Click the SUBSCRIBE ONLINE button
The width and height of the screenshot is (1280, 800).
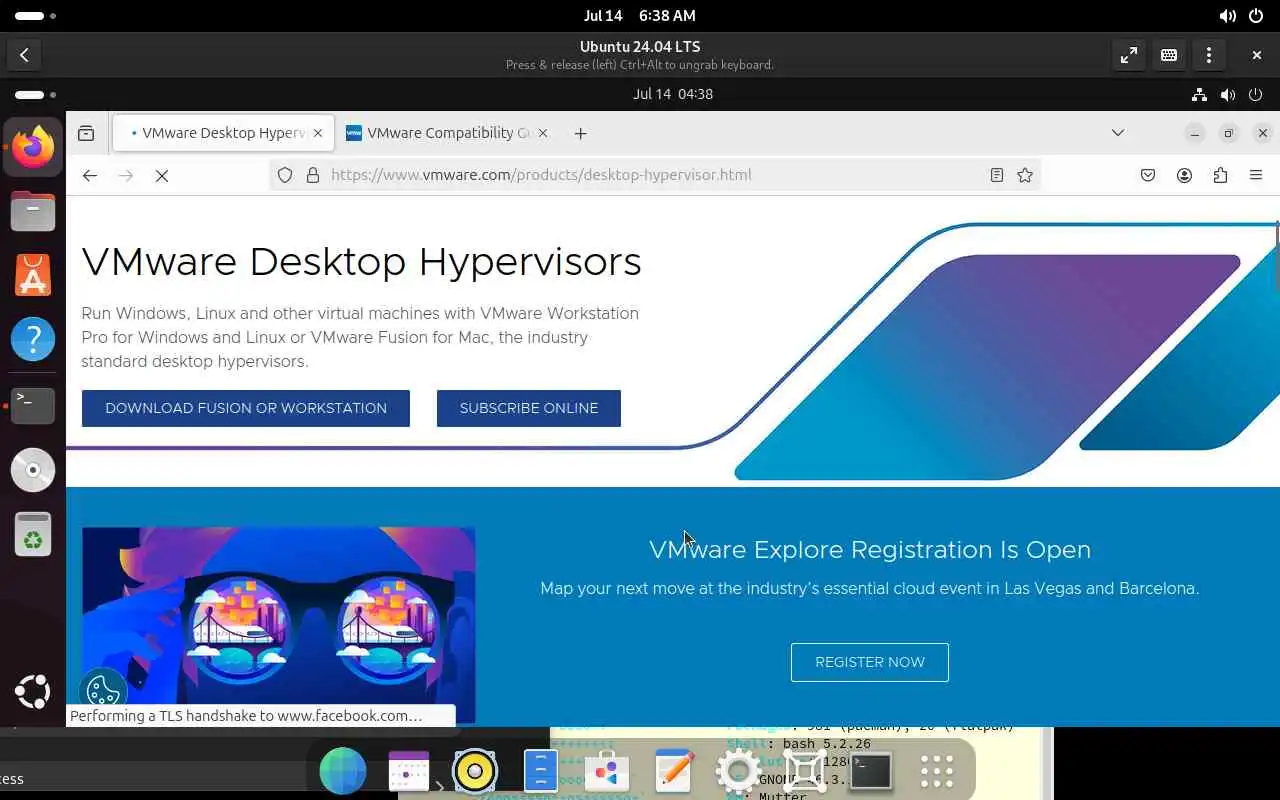coord(529,408)
